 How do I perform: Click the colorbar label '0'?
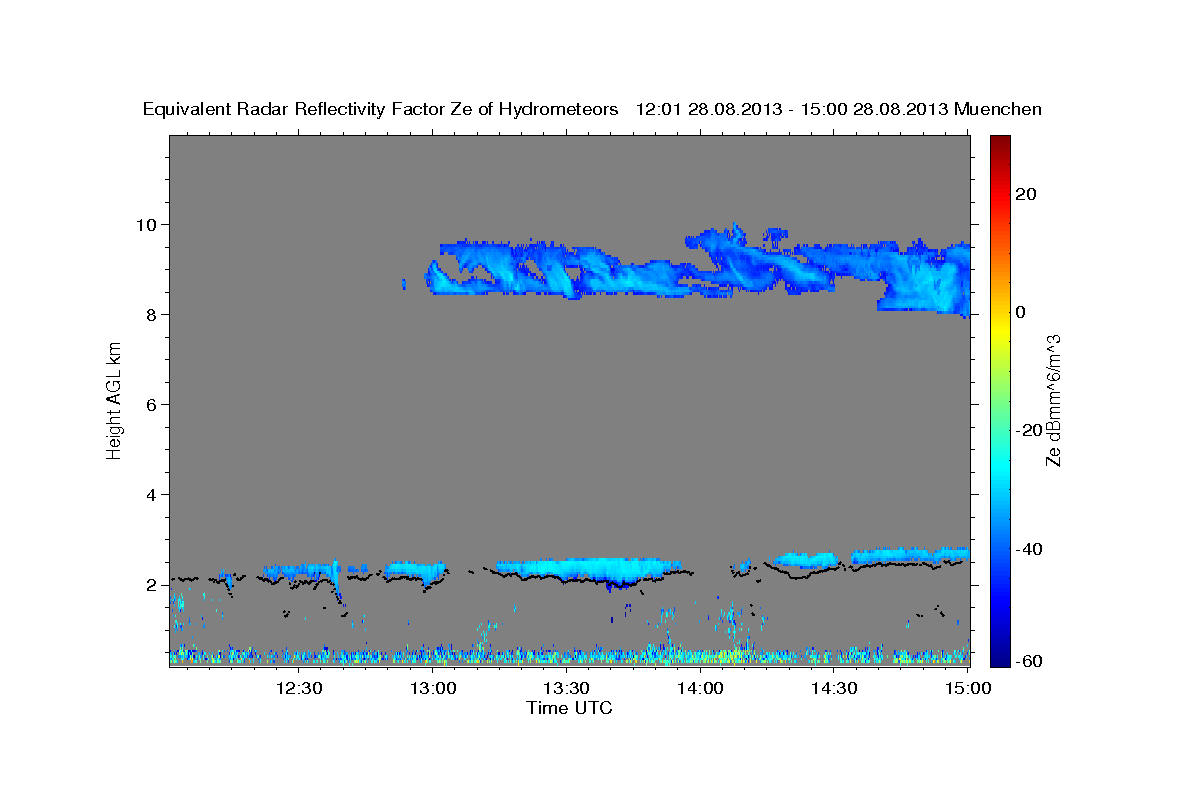click(x=1021, y=312)
